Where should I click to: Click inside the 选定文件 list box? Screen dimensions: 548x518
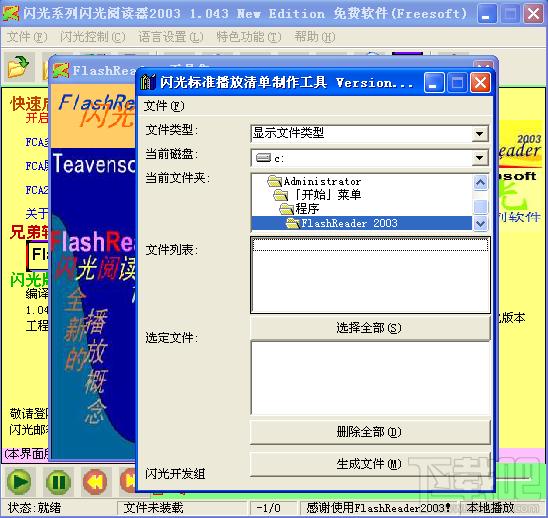[x=370, y=378]
